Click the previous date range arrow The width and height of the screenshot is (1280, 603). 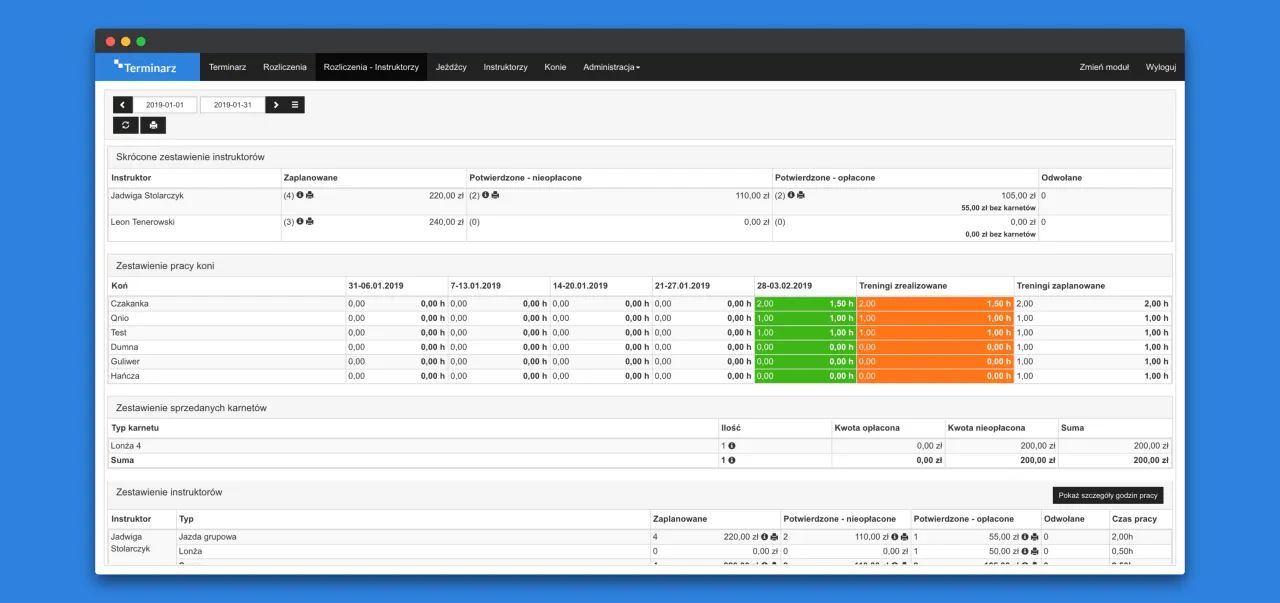(x=123, y=105)
